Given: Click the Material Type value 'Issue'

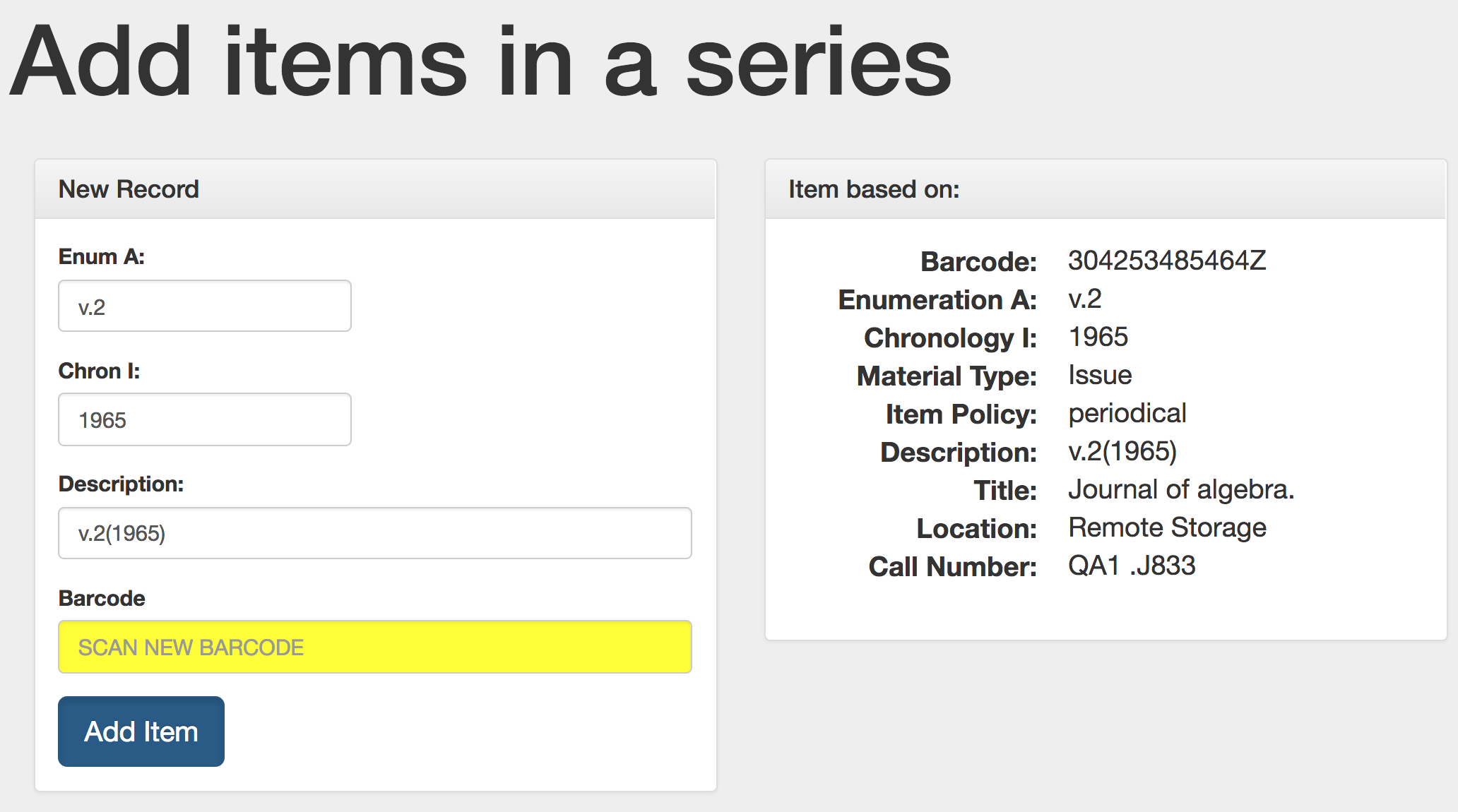Looking at the screenshot, I should [1100, 375].
